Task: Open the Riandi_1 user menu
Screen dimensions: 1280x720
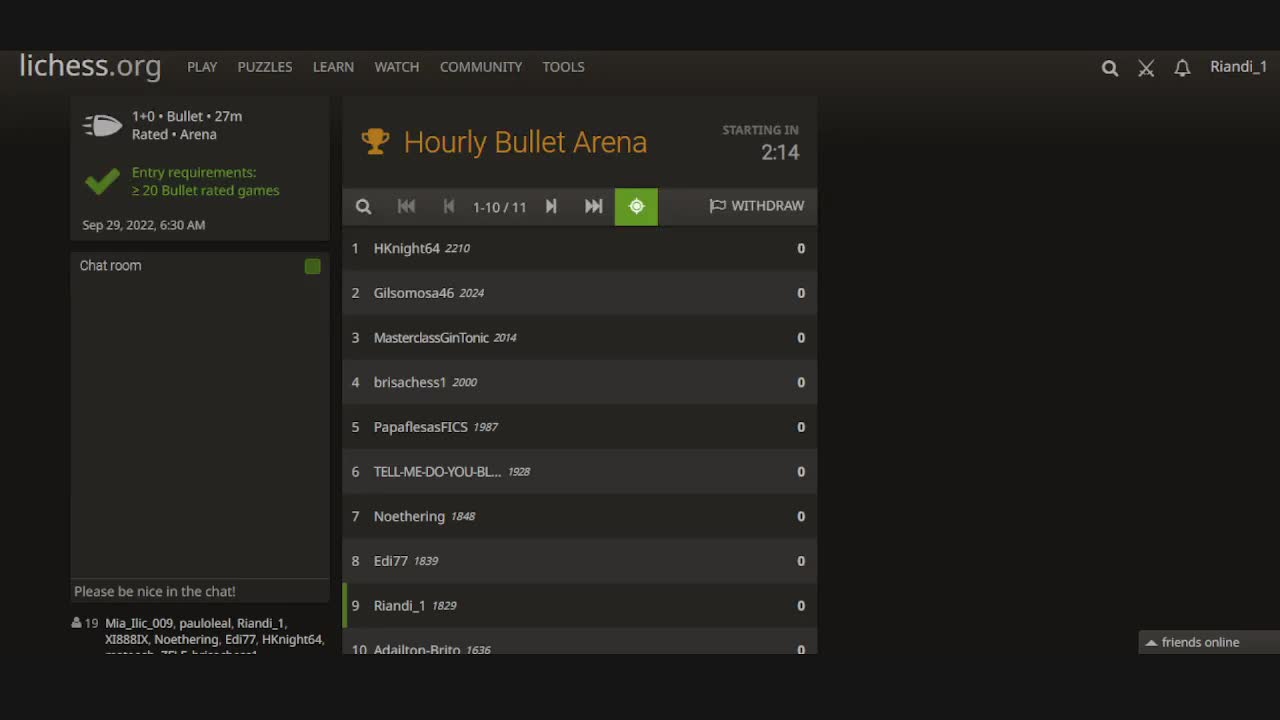Action: 1238,67
